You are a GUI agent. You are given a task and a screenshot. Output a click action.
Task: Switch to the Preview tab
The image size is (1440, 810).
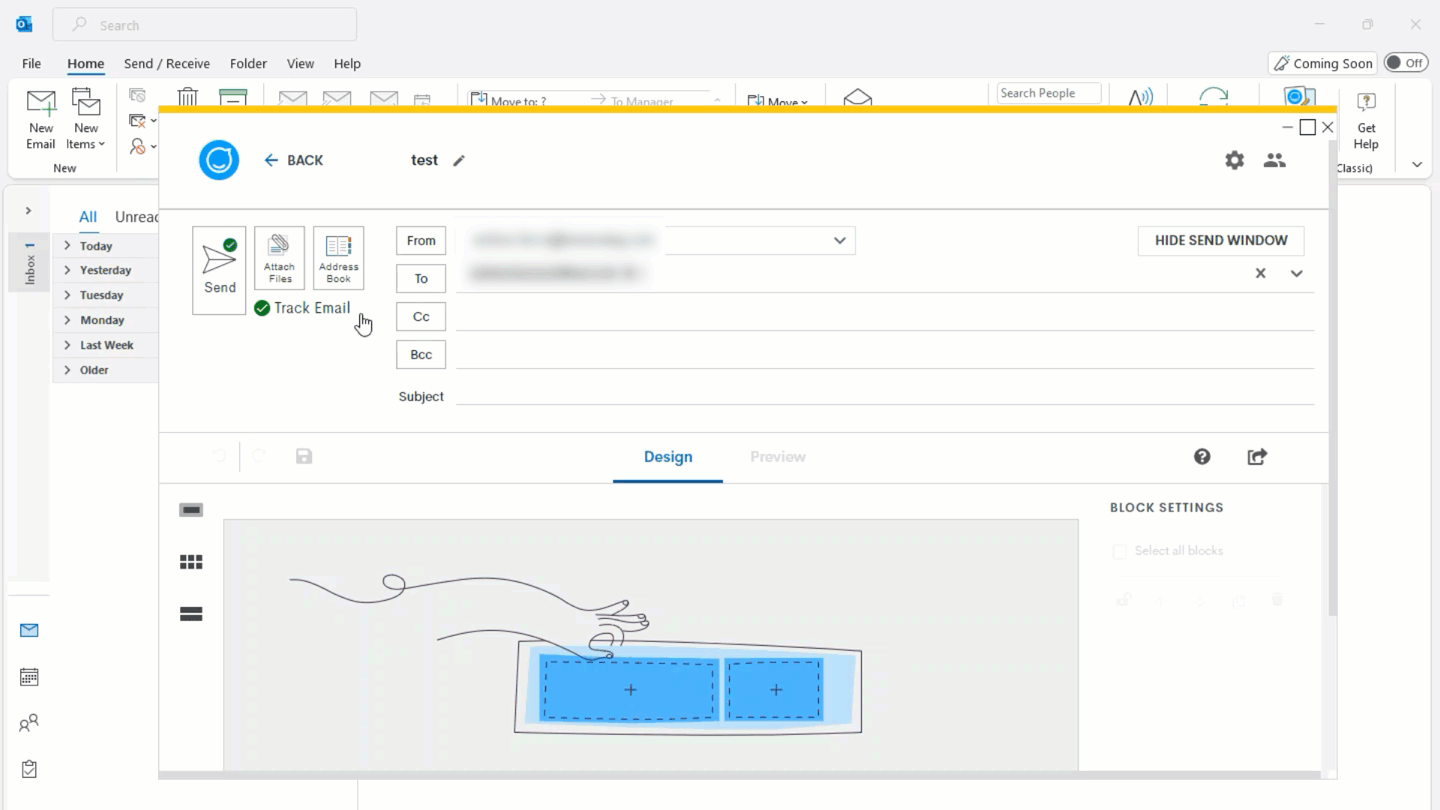pyautogui.click(x=777, y=456)
